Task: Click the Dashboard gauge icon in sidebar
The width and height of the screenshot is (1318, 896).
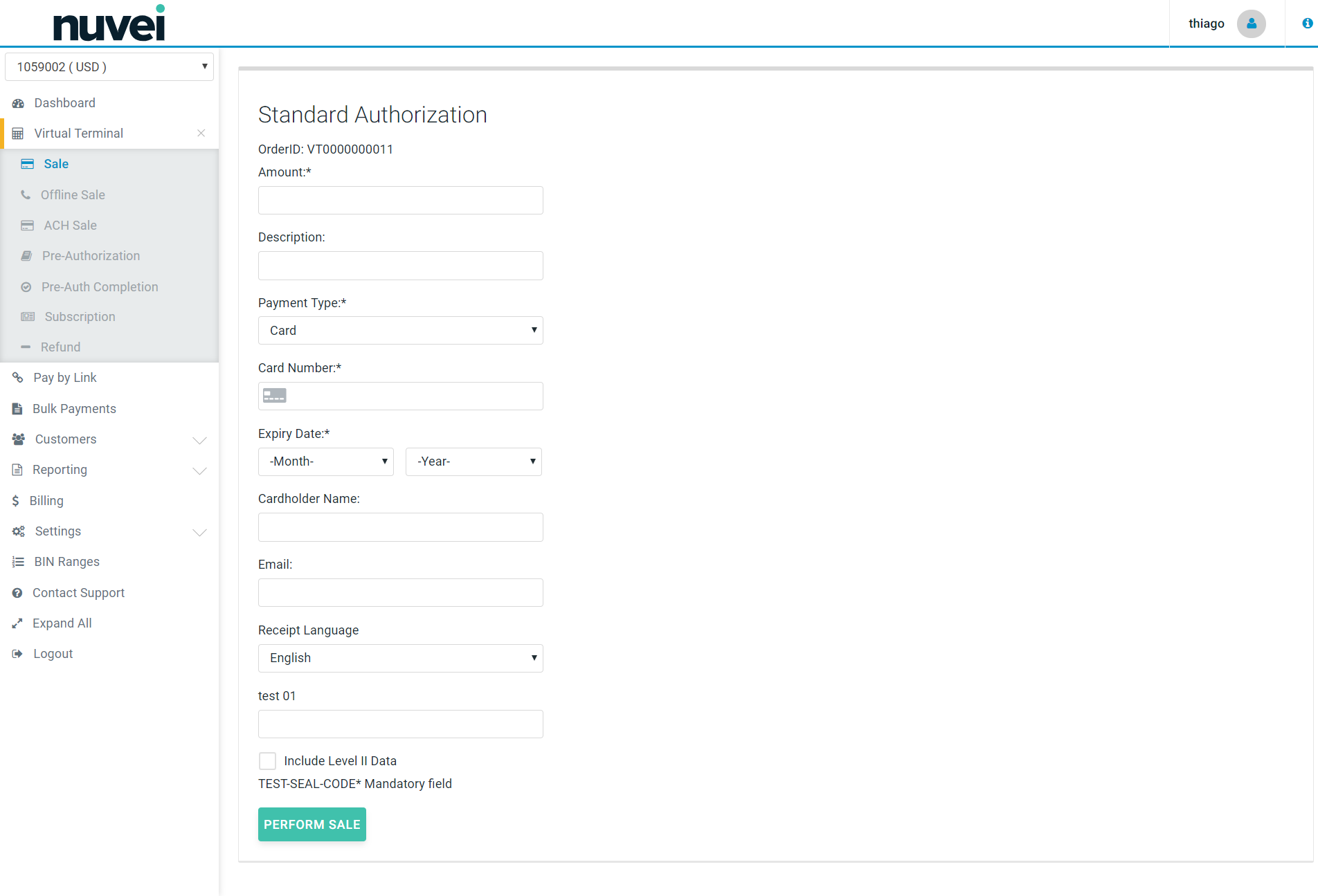Action: pos(18,103)
